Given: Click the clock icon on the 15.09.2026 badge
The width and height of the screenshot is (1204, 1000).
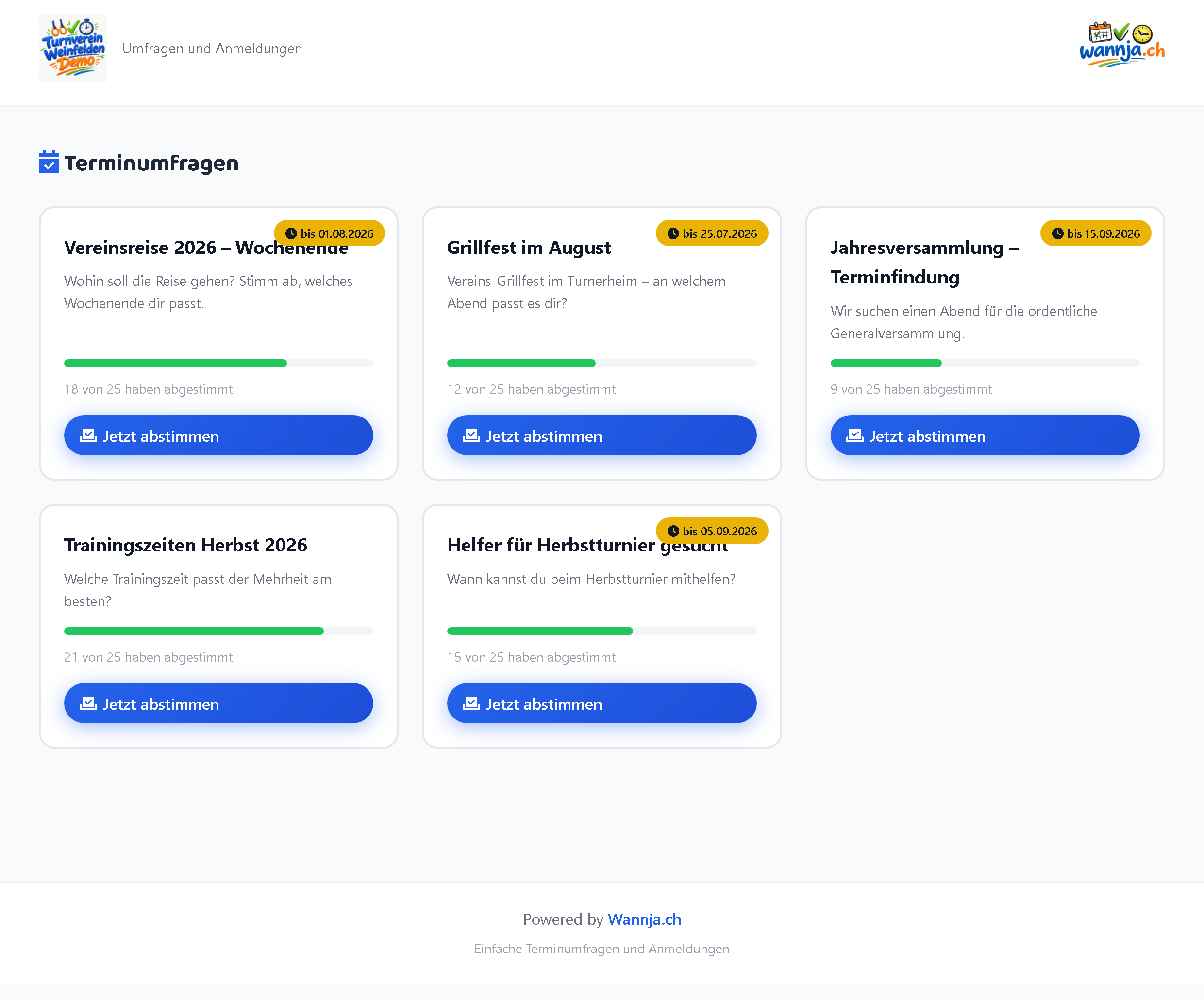Looking at the screenshot, I should (x=1058, y=233).
